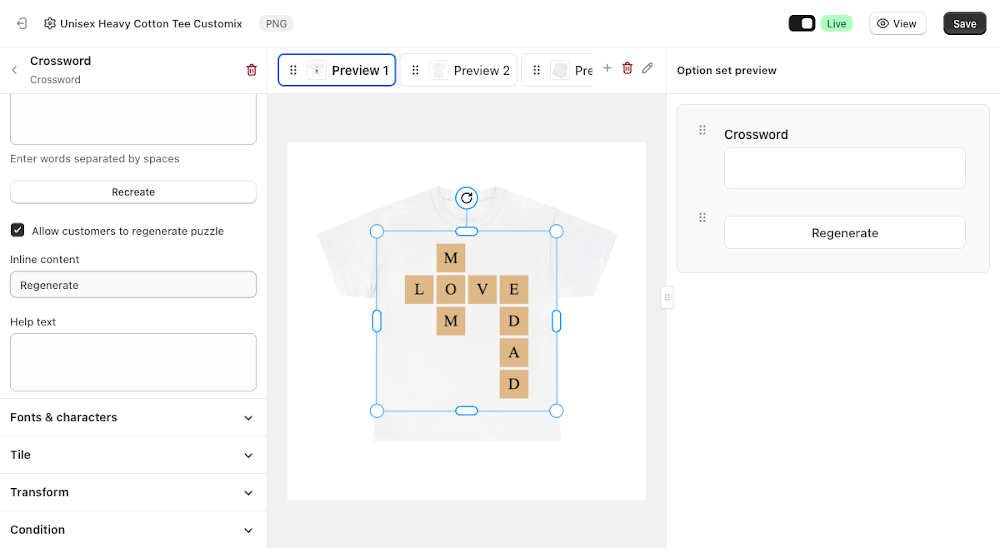The width and height of the screenshot is (1000, 548).
Task: Click the left middle resize handle
Action: pos(377,321)
